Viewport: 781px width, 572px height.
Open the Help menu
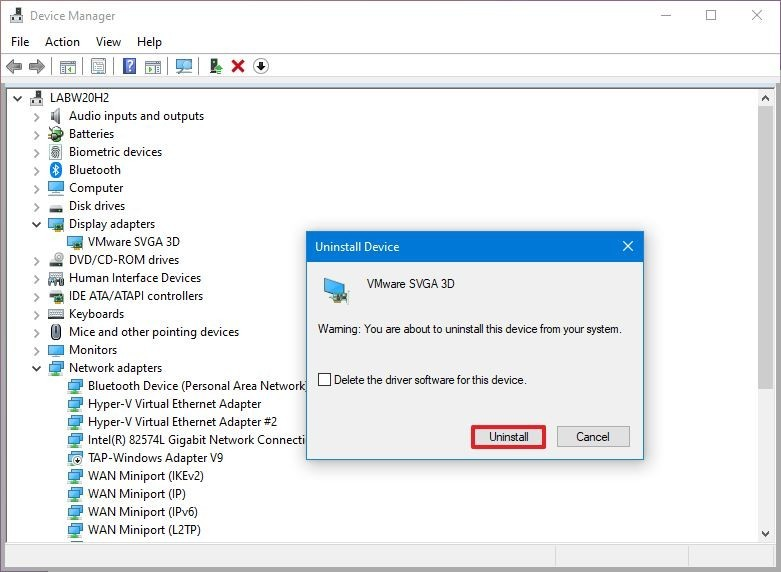point(149,42)
